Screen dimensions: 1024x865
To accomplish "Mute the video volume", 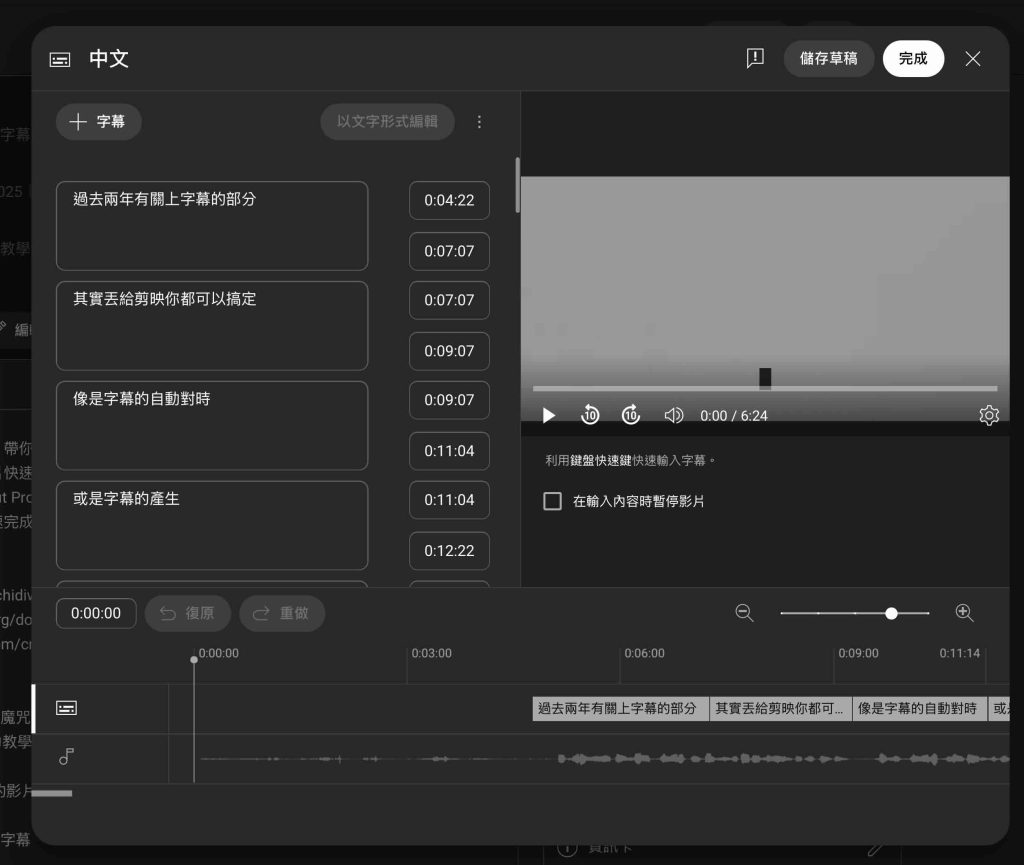I will coord(674,415).
